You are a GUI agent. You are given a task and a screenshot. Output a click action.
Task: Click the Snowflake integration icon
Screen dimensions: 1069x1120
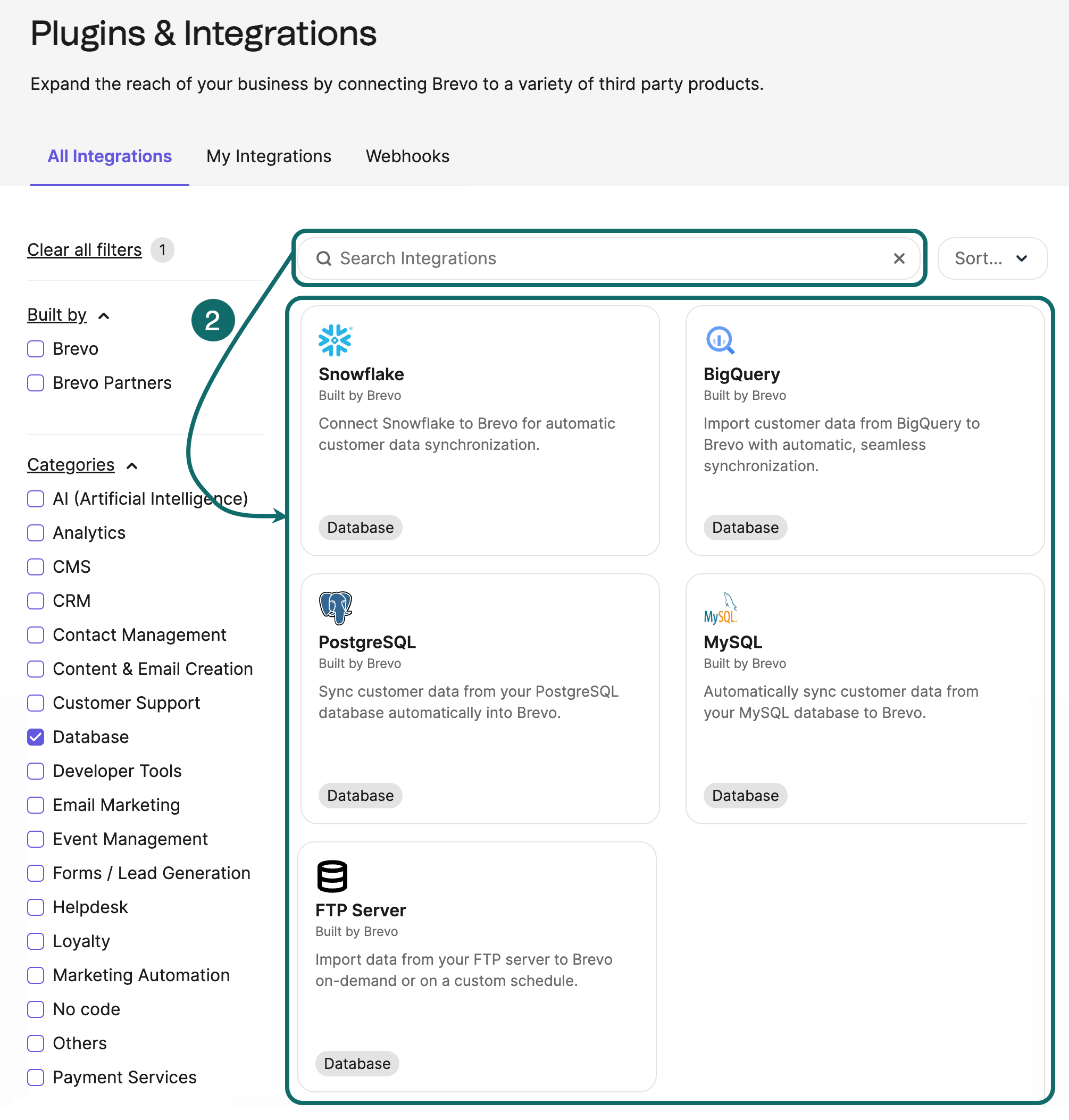click(335, 340)
